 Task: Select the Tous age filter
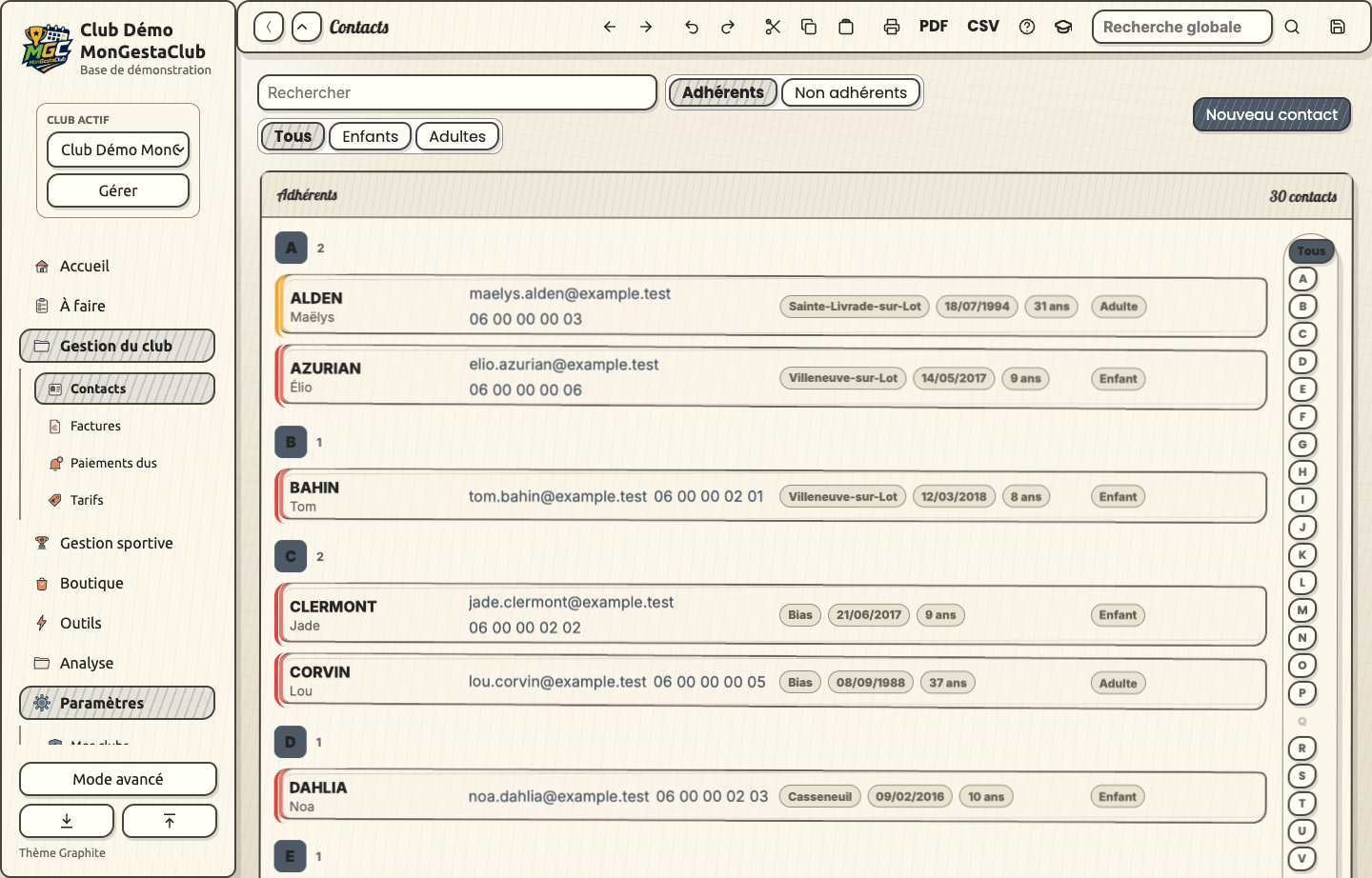tap(293, 136)
